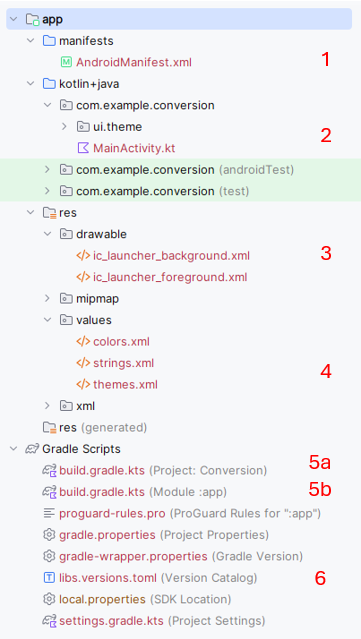Click the MainActivity.kt Kotlin file icon
This screenshot has height=639, width=361.
[83, 148]
